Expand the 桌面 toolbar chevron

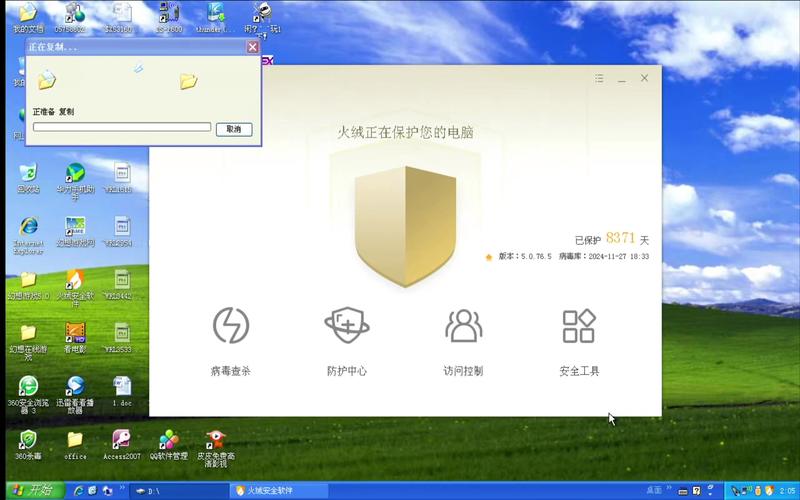tap(668, 488)
